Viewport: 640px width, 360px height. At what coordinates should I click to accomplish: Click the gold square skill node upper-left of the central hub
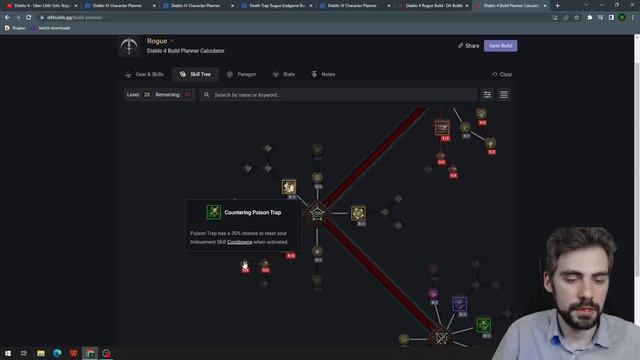point(289,187)
